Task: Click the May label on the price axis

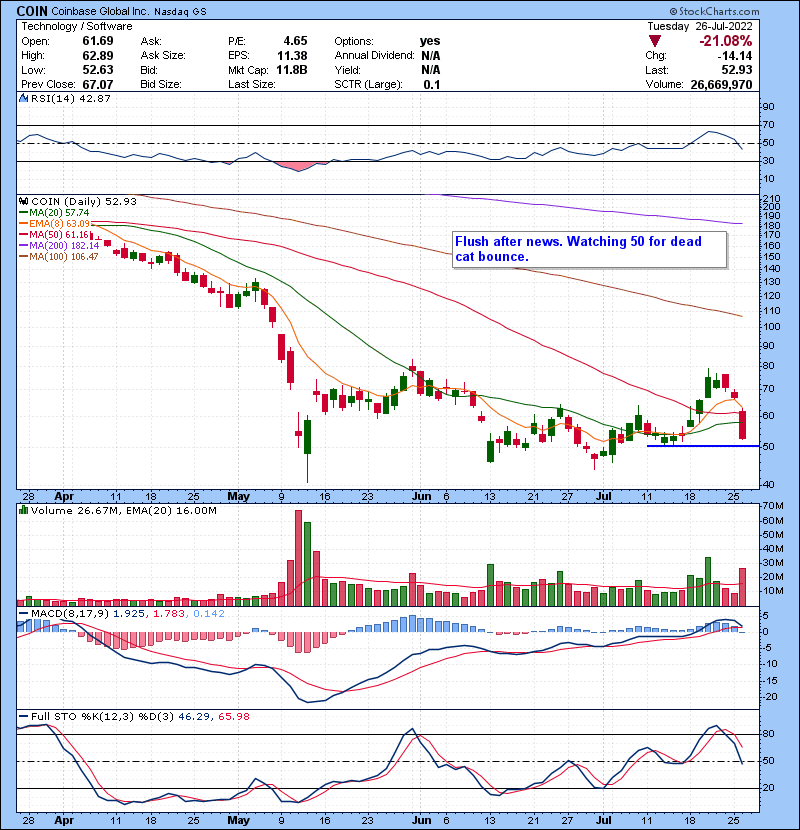Action: [237, 496]
